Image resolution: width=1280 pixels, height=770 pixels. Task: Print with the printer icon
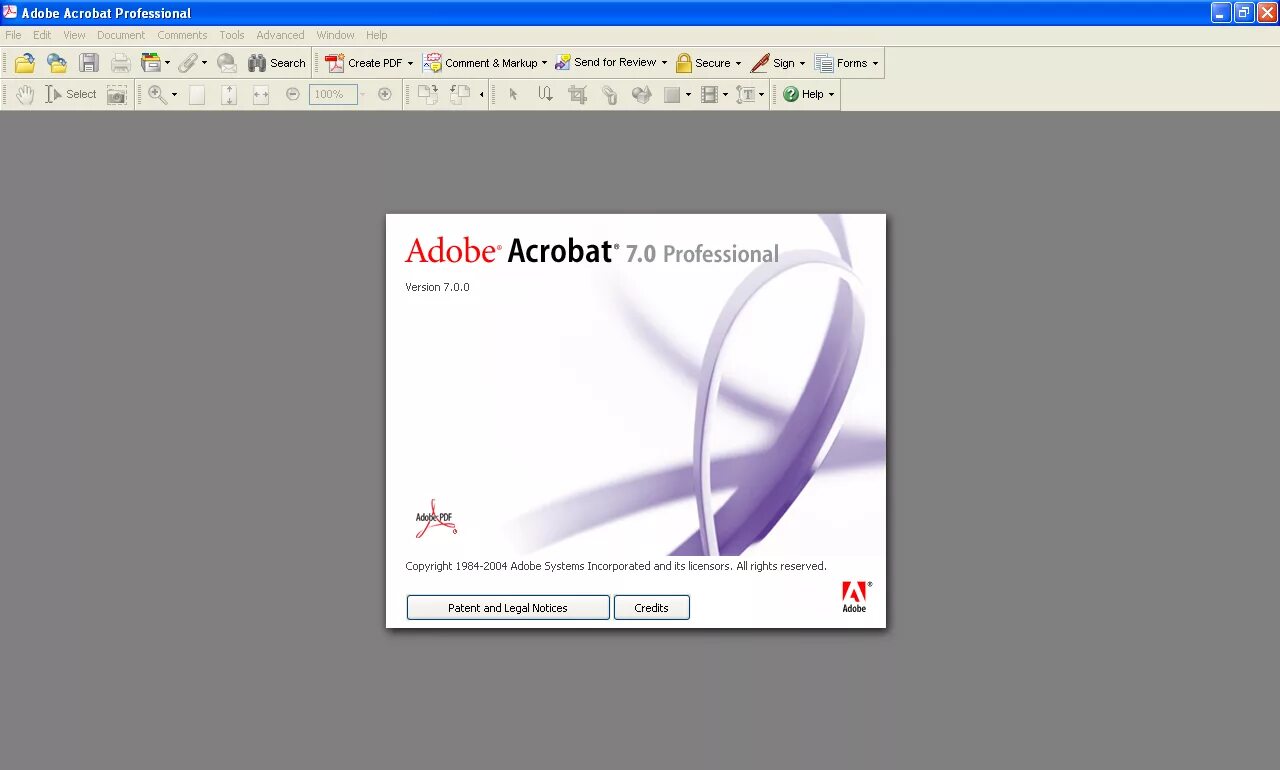tap(121, 63)
